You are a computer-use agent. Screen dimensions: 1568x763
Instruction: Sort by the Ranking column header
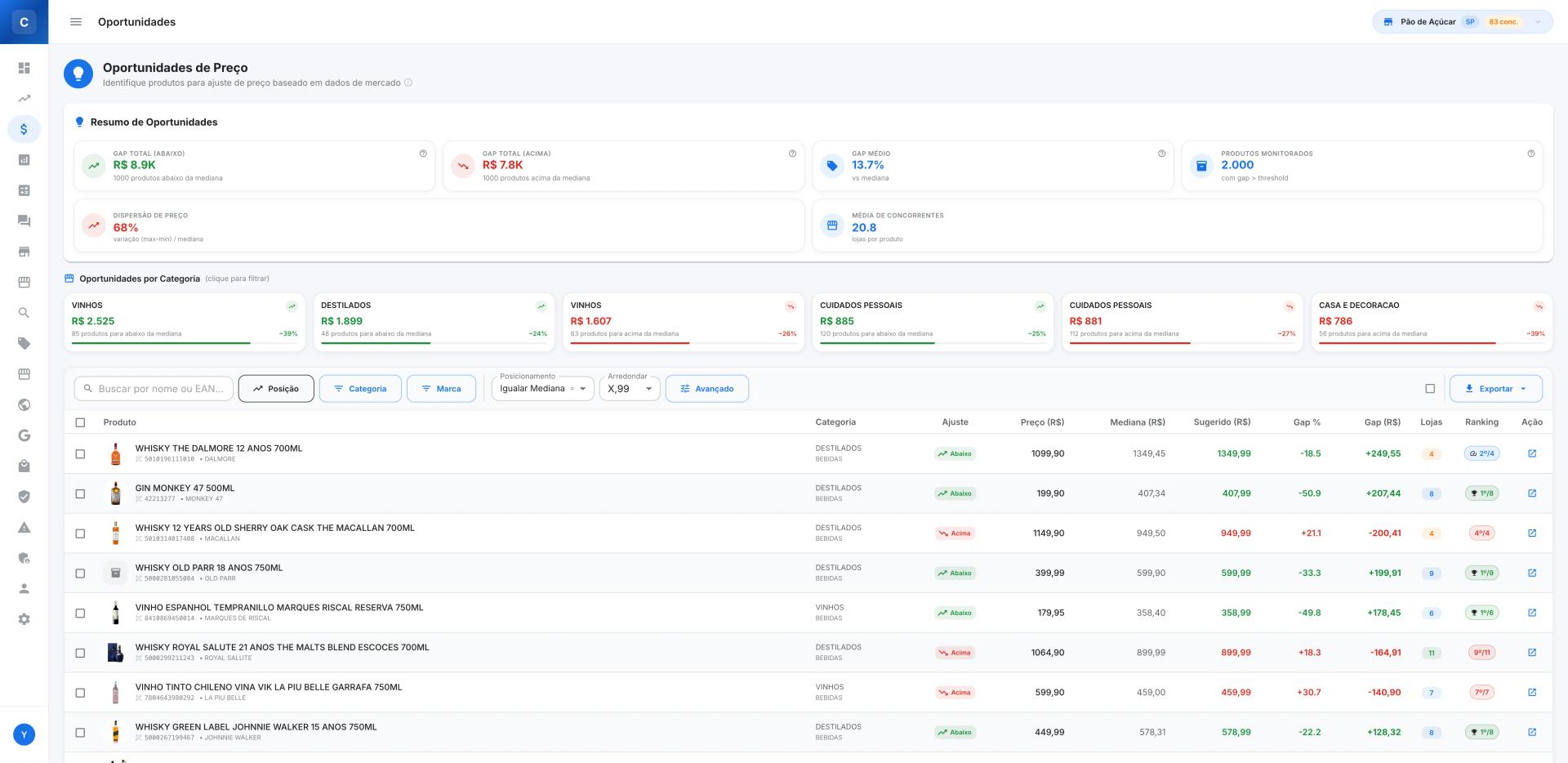pos(1481,422)
